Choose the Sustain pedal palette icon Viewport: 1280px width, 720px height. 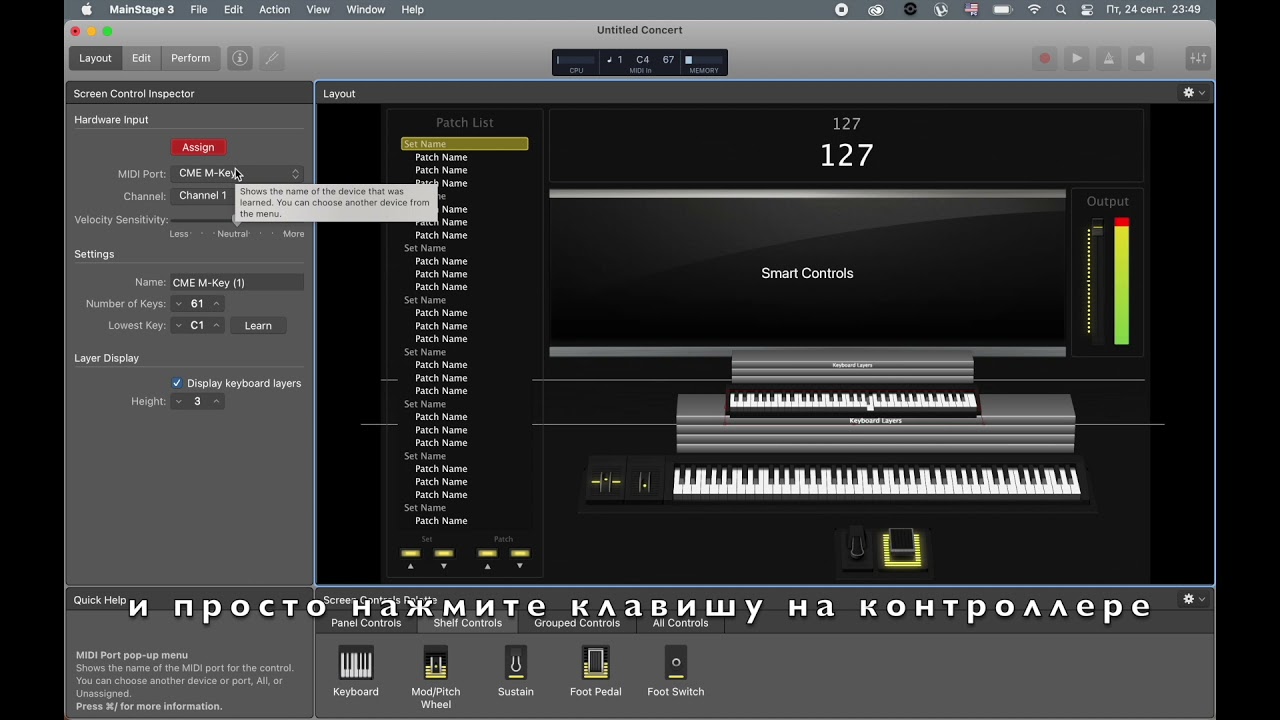[x=516, y=664]
